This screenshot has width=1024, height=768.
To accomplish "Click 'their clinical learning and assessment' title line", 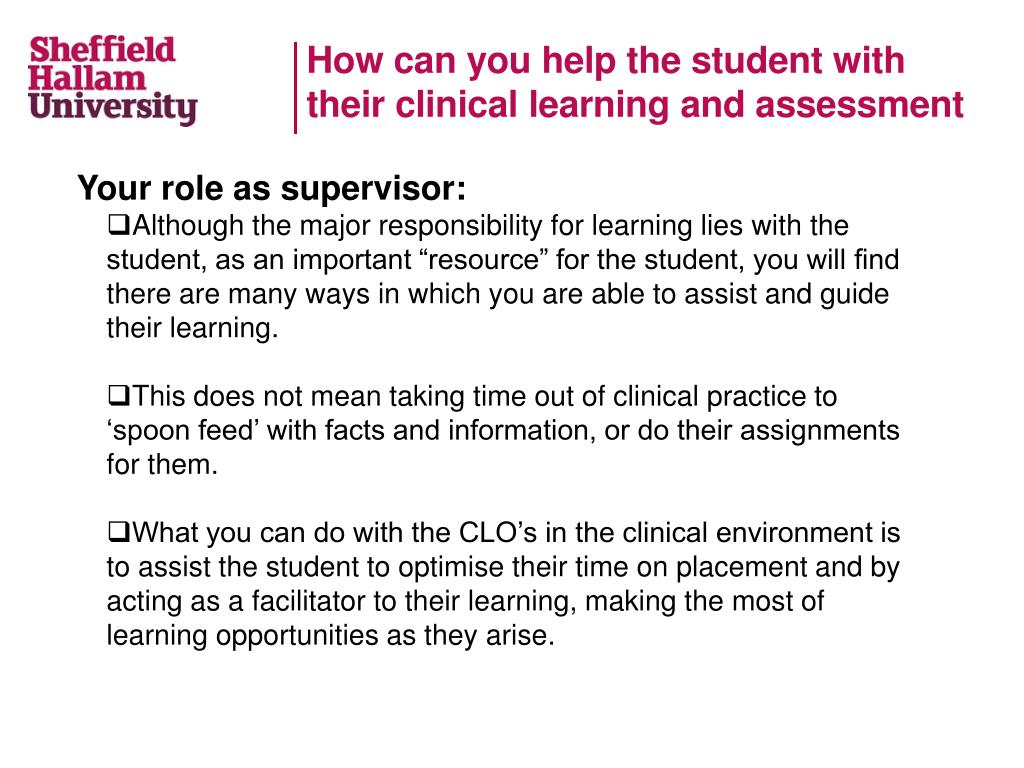I will [x=635, y=104].
